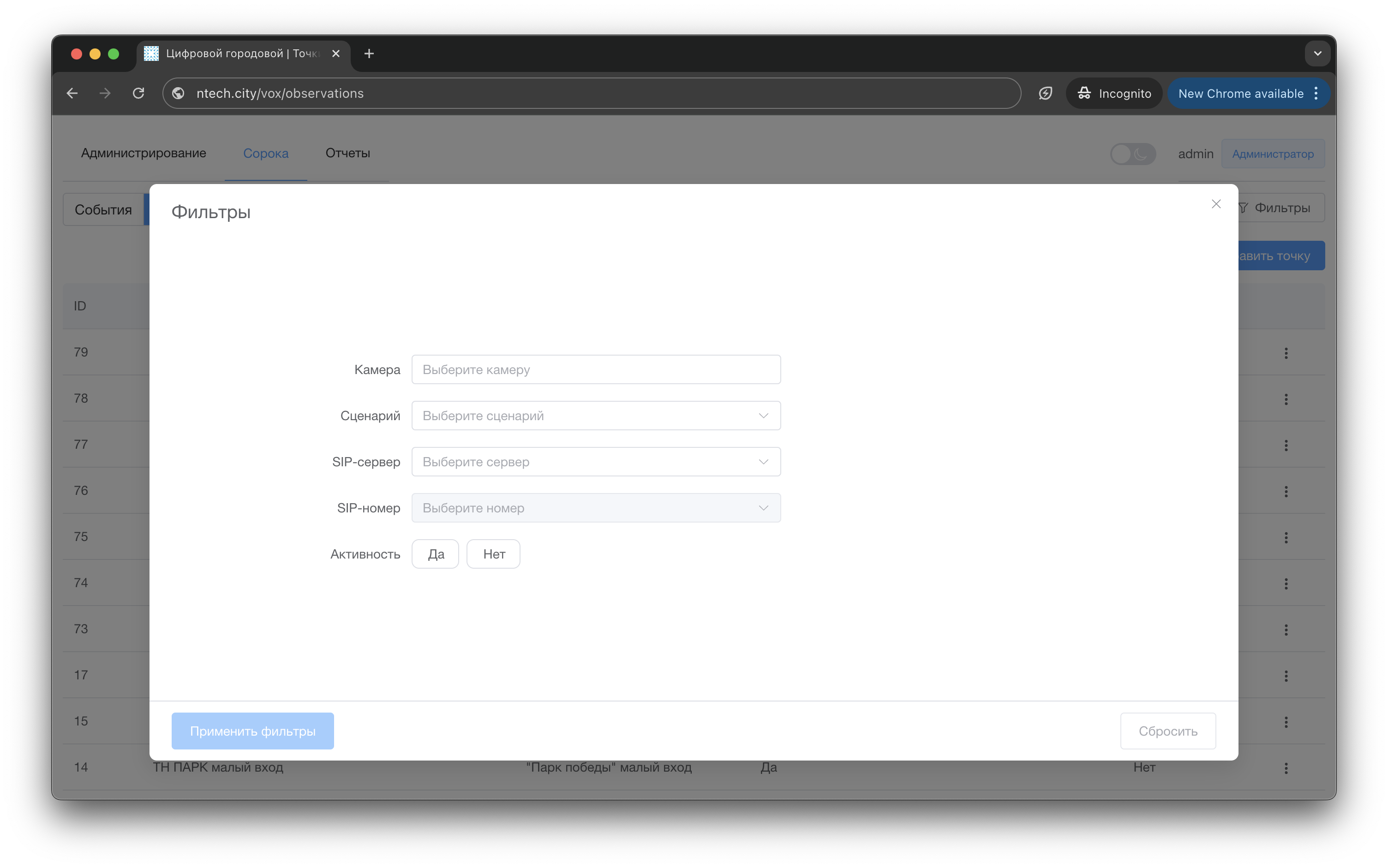Select Да for Активность
1388x868 pixels.
point(435,554)
